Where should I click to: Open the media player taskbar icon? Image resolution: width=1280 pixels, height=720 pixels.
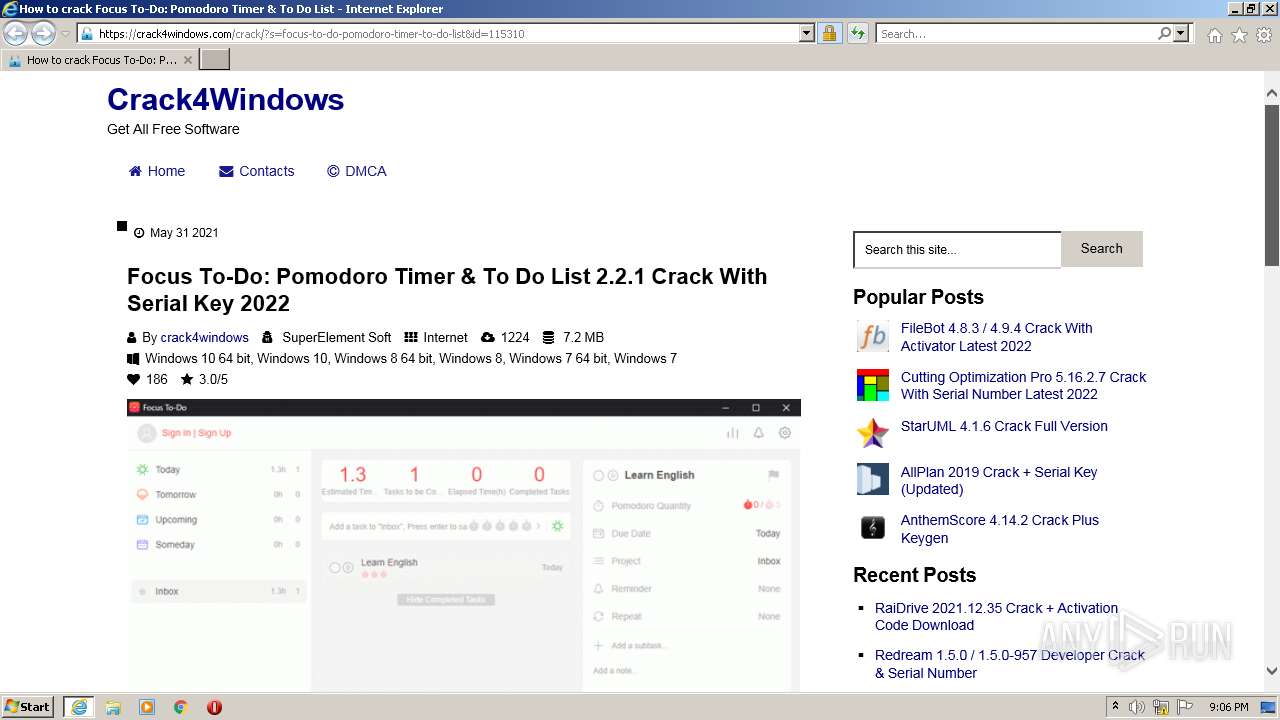click(147, 707)
